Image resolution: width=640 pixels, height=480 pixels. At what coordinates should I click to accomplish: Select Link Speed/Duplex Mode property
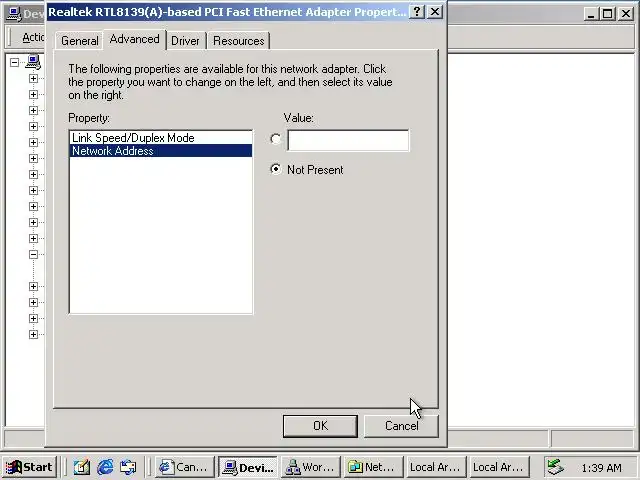161,138
